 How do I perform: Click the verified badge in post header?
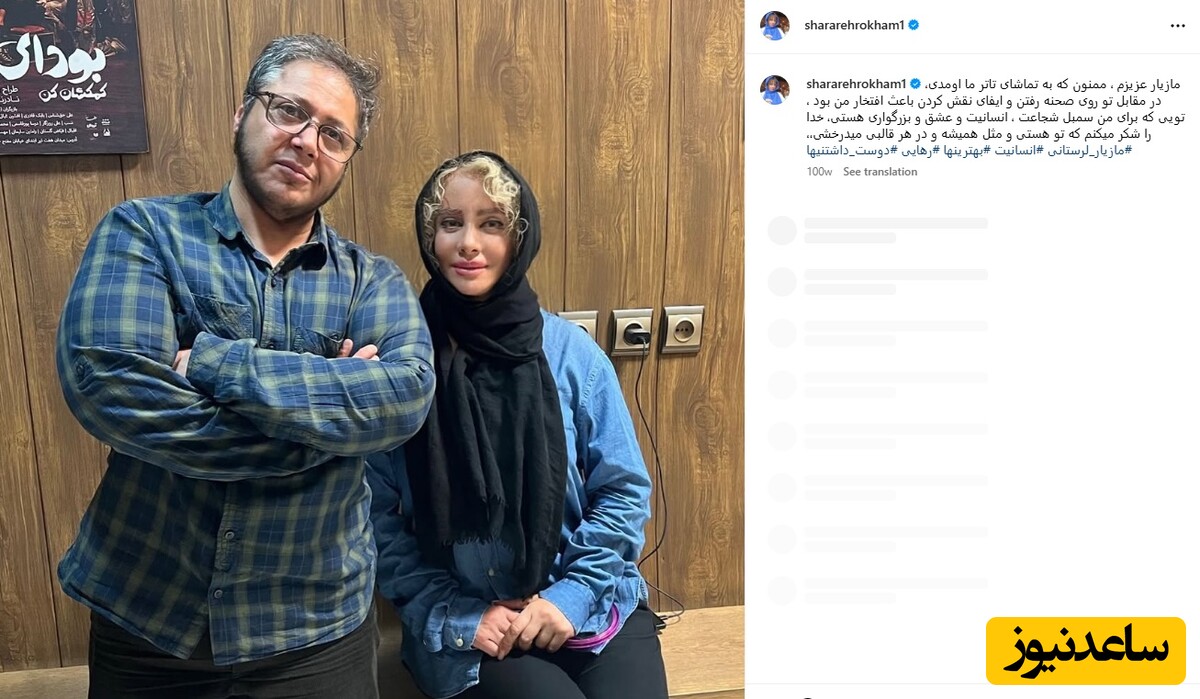[913, 26]
